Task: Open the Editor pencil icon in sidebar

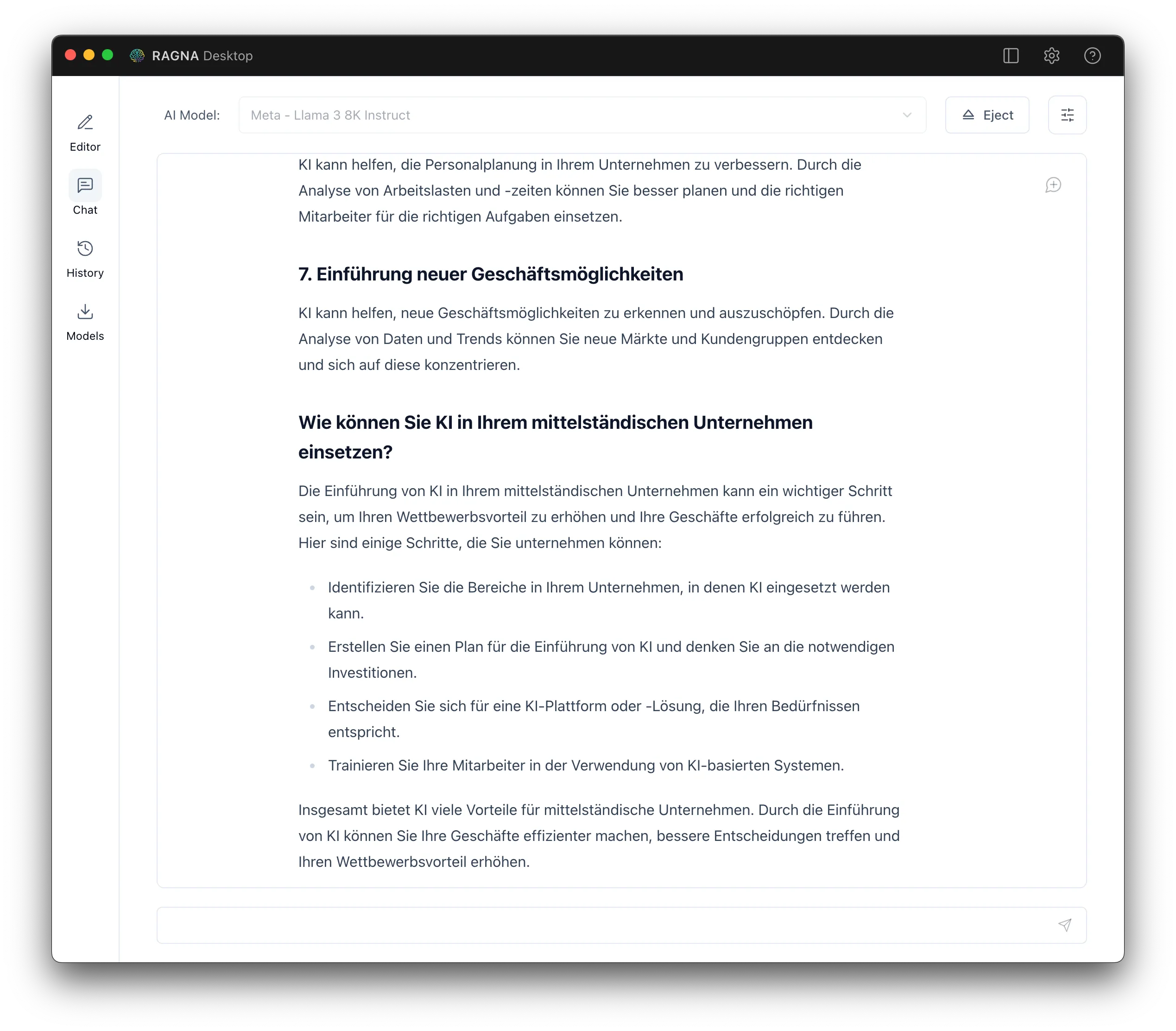Action: (x=85, y=122)
